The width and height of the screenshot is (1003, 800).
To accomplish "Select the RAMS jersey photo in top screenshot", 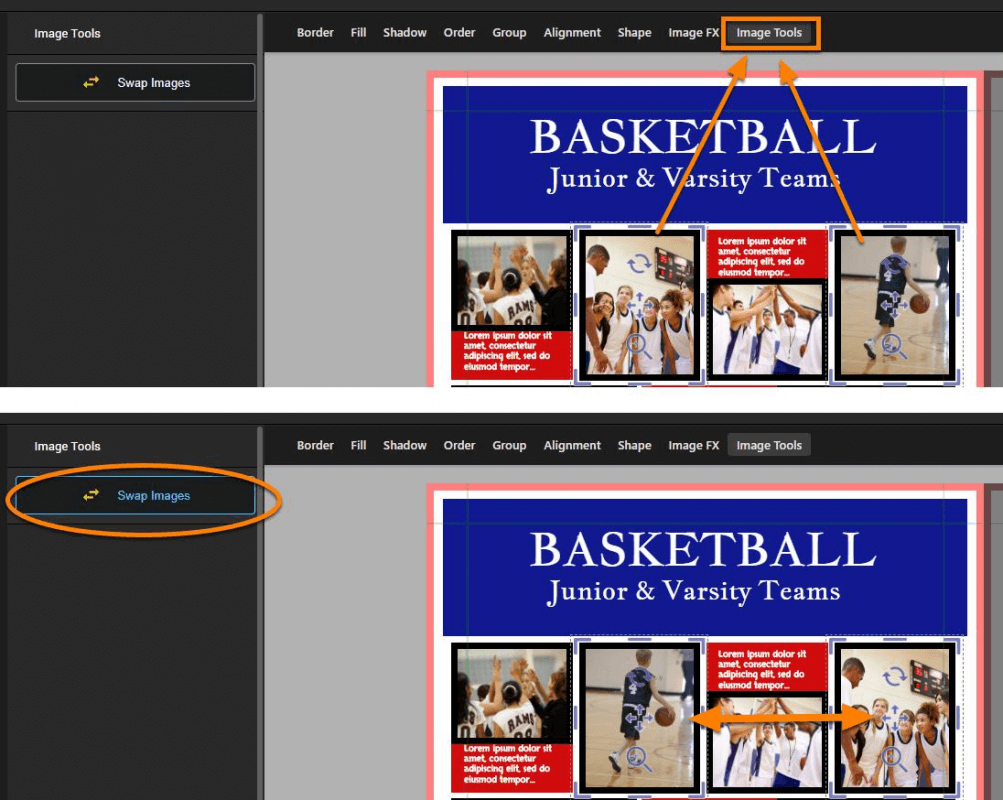I will point(511,282).
